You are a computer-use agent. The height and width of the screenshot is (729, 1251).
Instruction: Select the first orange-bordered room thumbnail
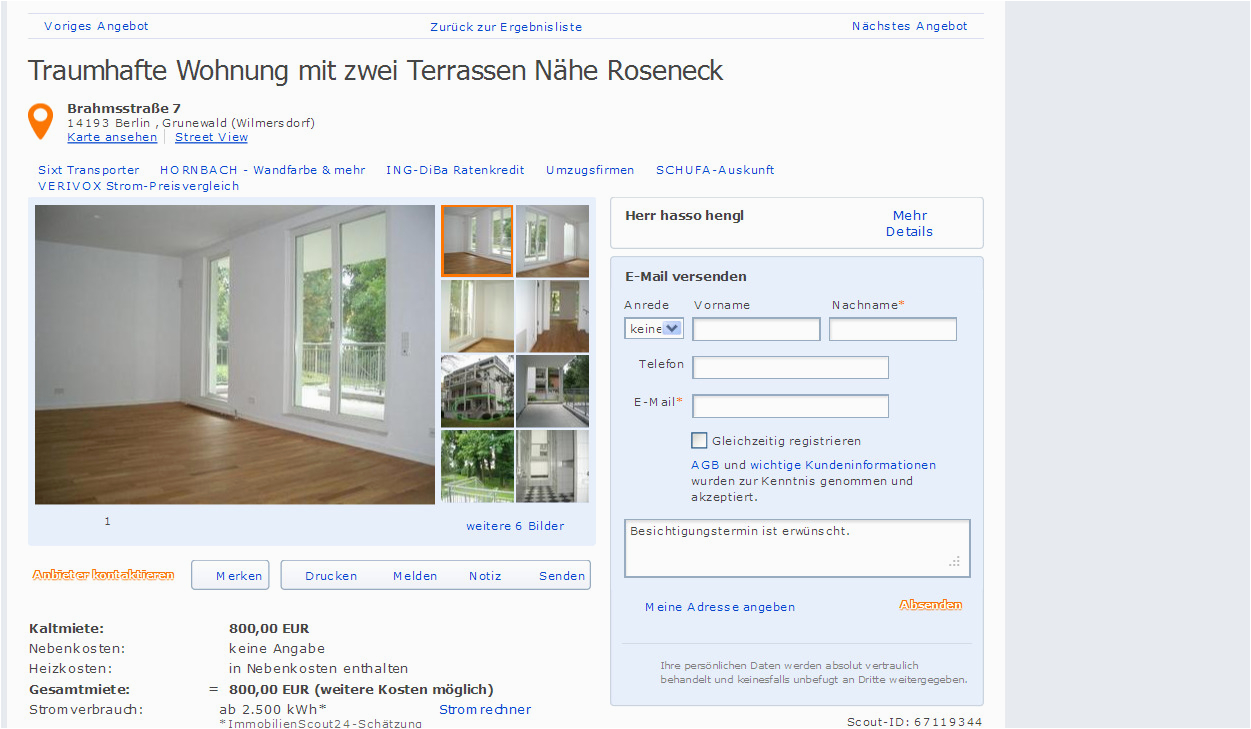tap(477, 240)
